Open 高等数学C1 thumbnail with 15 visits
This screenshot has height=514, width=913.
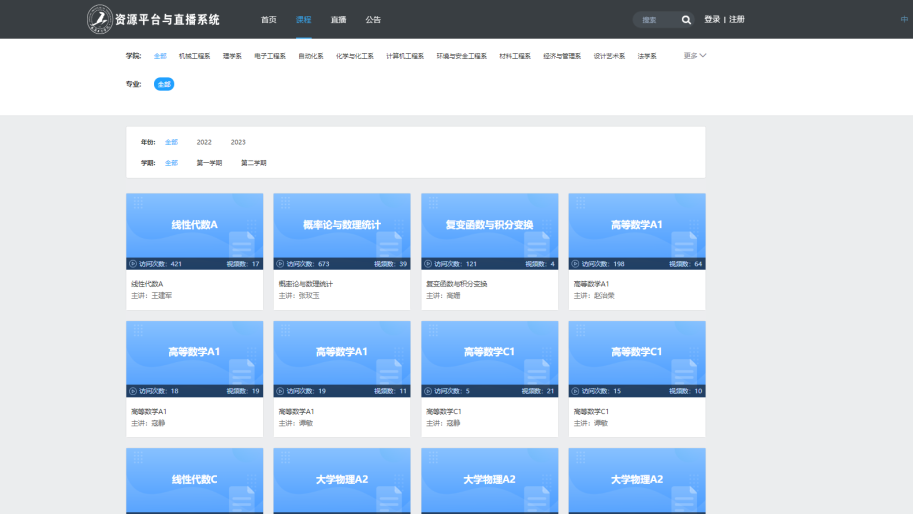tap(637, 359)
